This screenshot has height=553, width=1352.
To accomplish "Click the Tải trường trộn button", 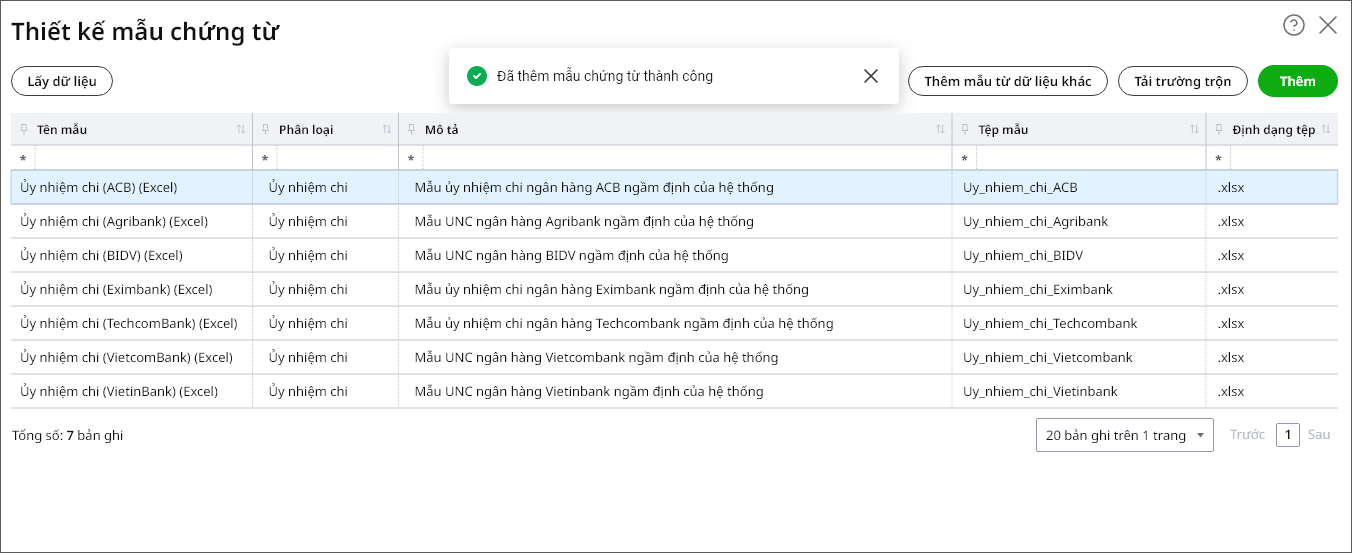I will tap(1183, 81).
